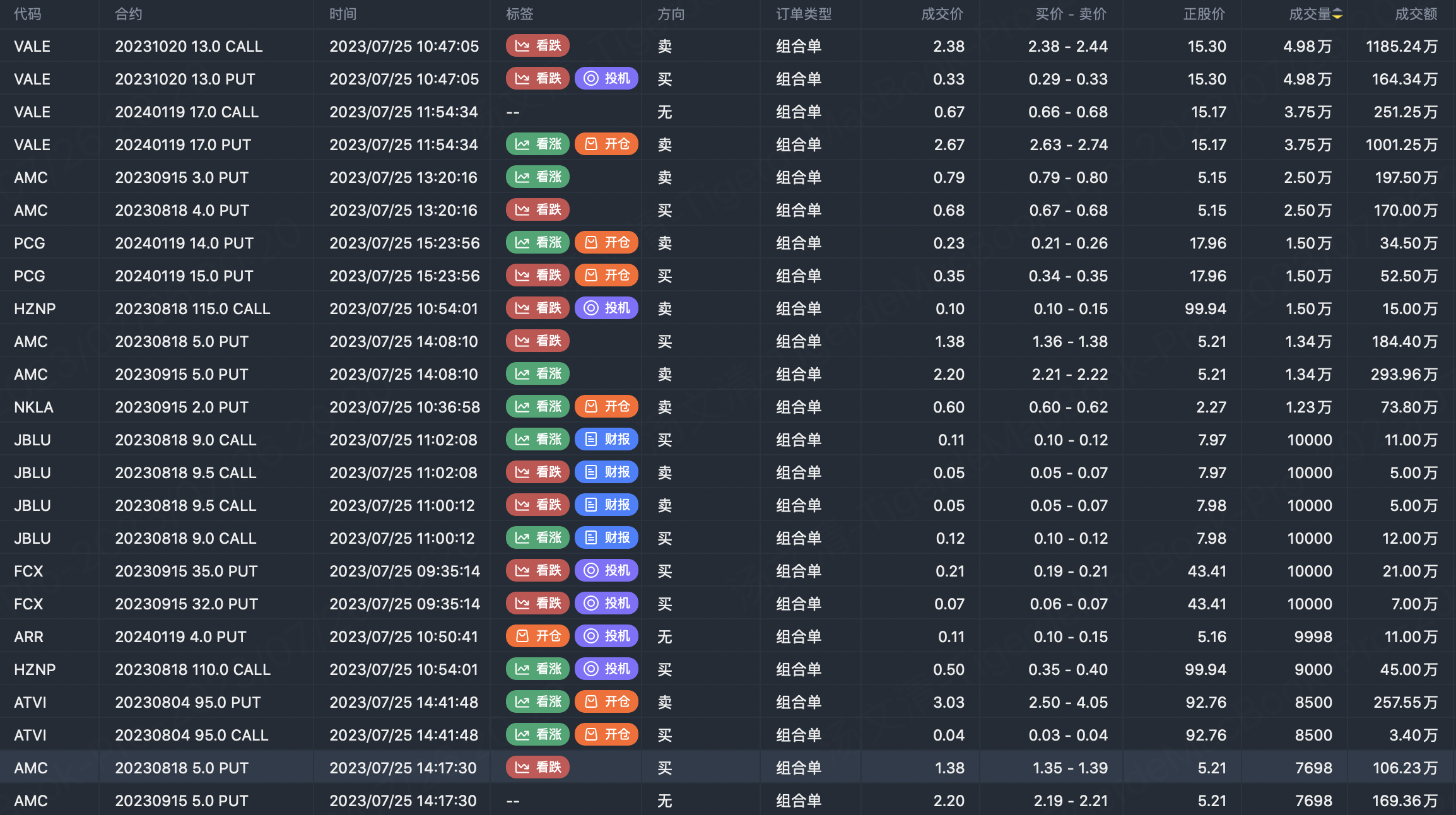The image size is (1456, 815).
Task: Click 财报 tag on JBLU 9.0 CALL 11:02:08 row
Action: [606, 439]
